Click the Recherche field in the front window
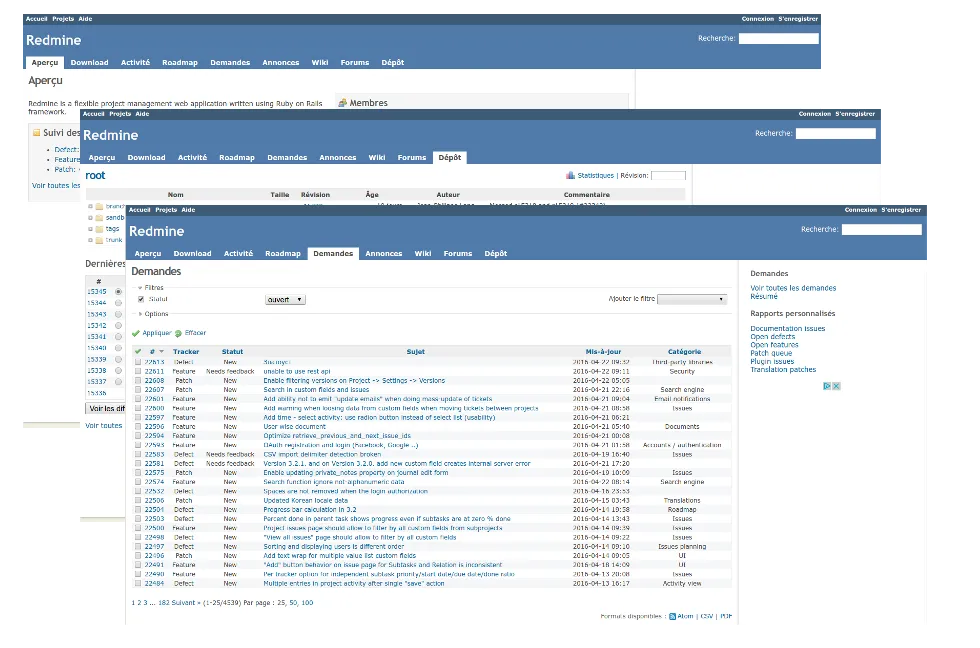This screenshot has width=980, height=648. (x=881, y=229)
